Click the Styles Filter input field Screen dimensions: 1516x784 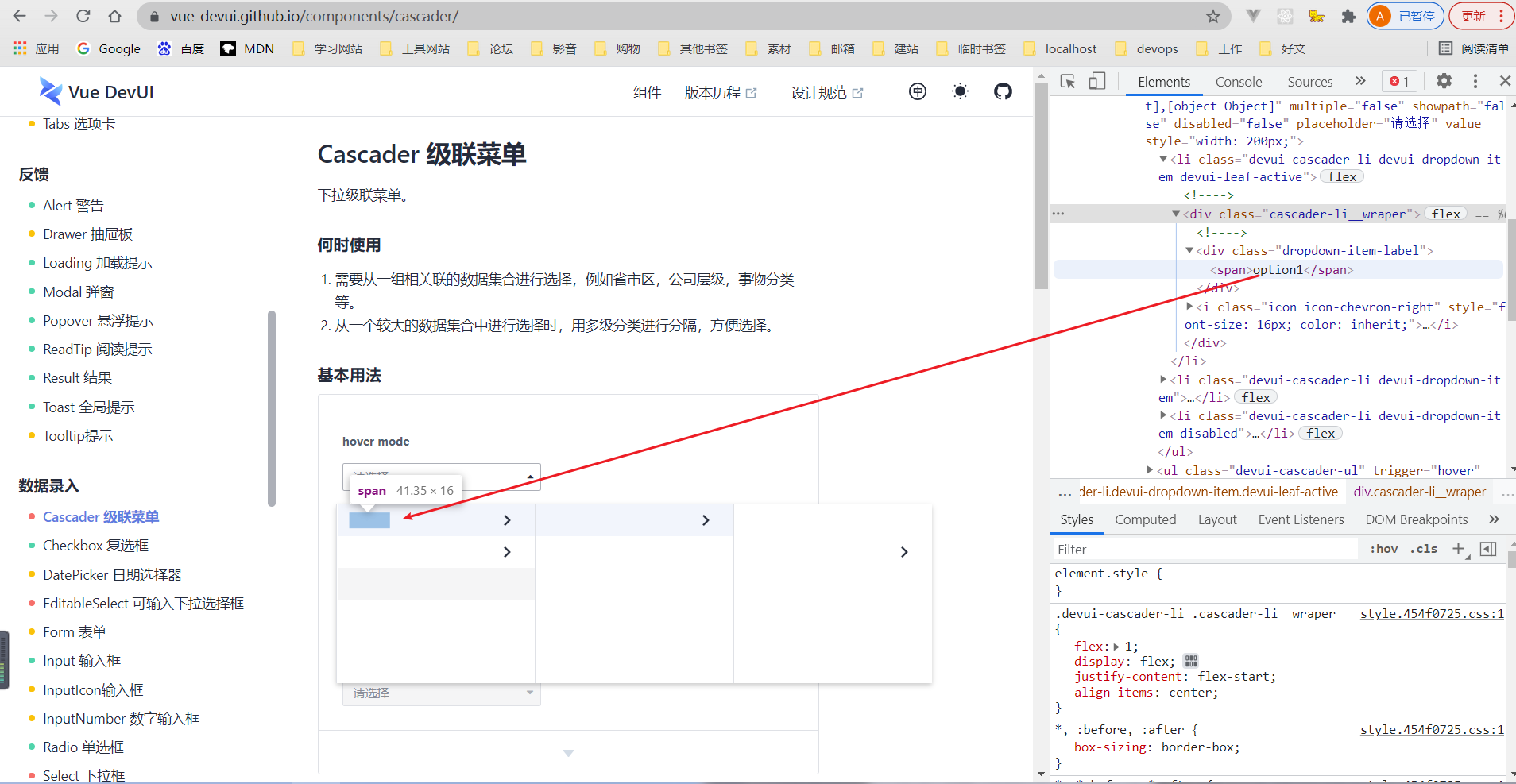pyautogui.click(x=1204, y=550)
